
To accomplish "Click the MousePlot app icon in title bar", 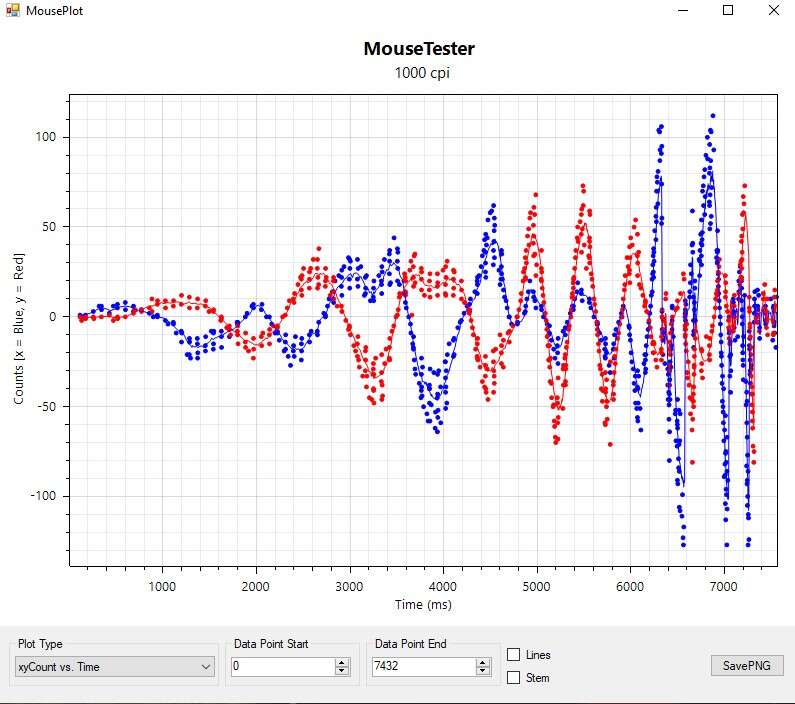I will [x=12, y=11].
